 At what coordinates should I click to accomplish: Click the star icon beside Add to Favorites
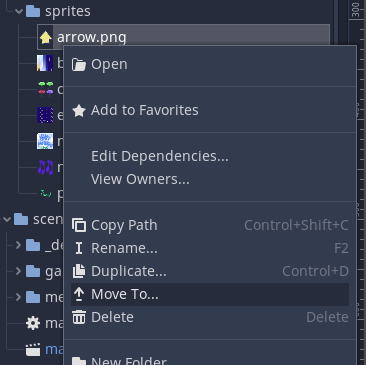click(x=79, y=110)
